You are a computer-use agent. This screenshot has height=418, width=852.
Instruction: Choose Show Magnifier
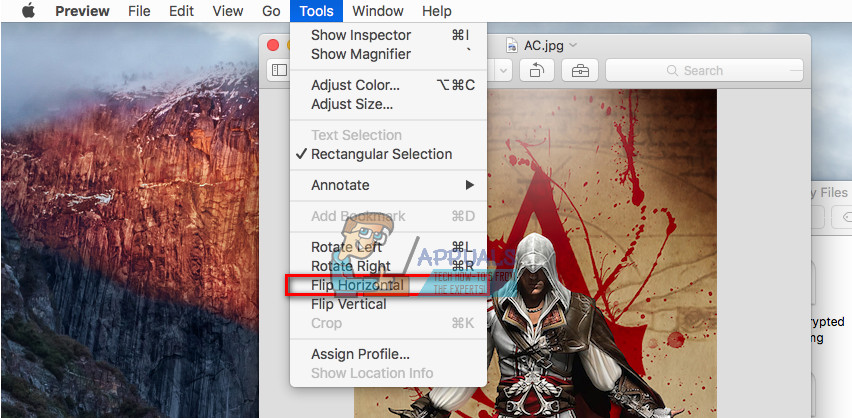pyautogui.click(x=388, y=54)
